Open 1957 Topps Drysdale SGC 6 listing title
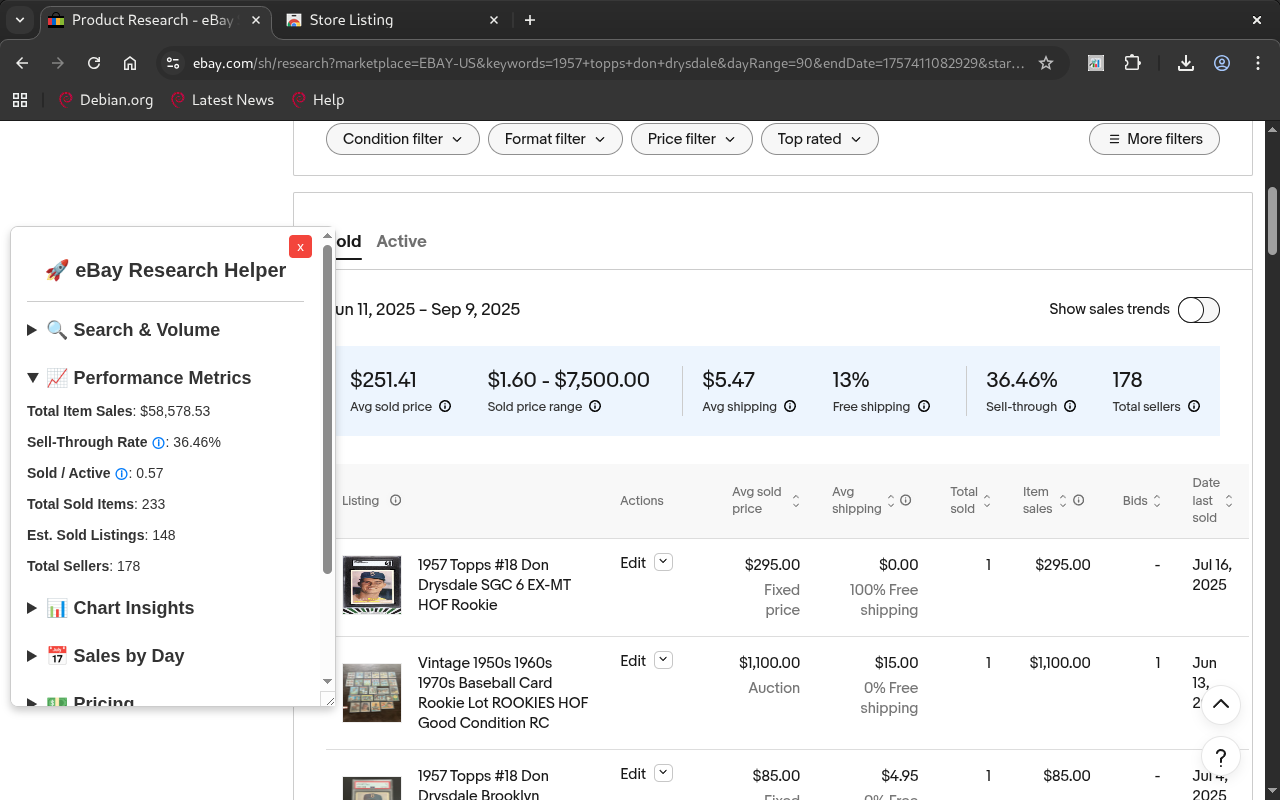This screenshot has width=1280, height=800. click(495, 585)
